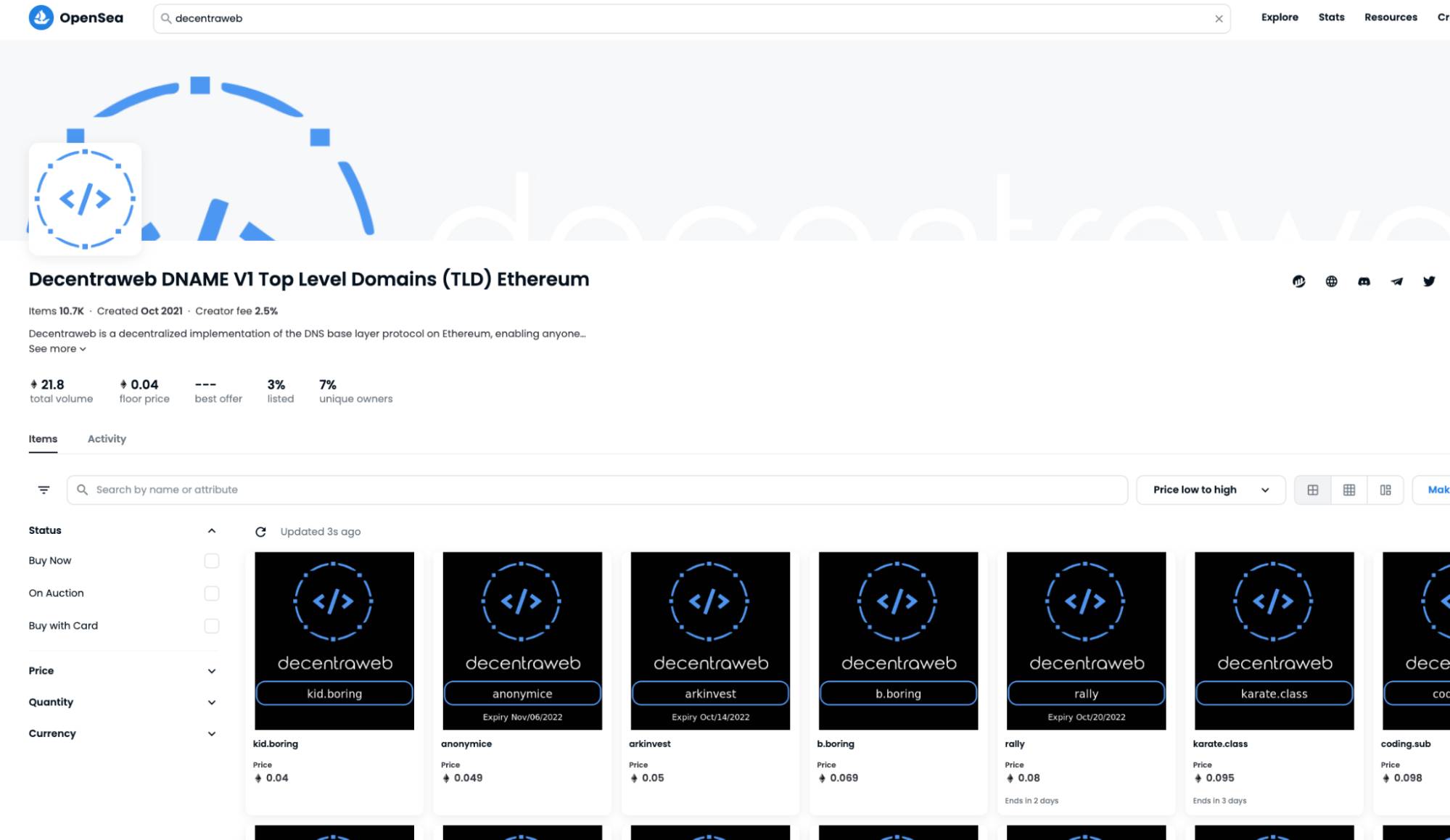Open the filter panel icon beside search
Image resolution: width=1450 pixels, height=840 pixels.
click(44, 489)
